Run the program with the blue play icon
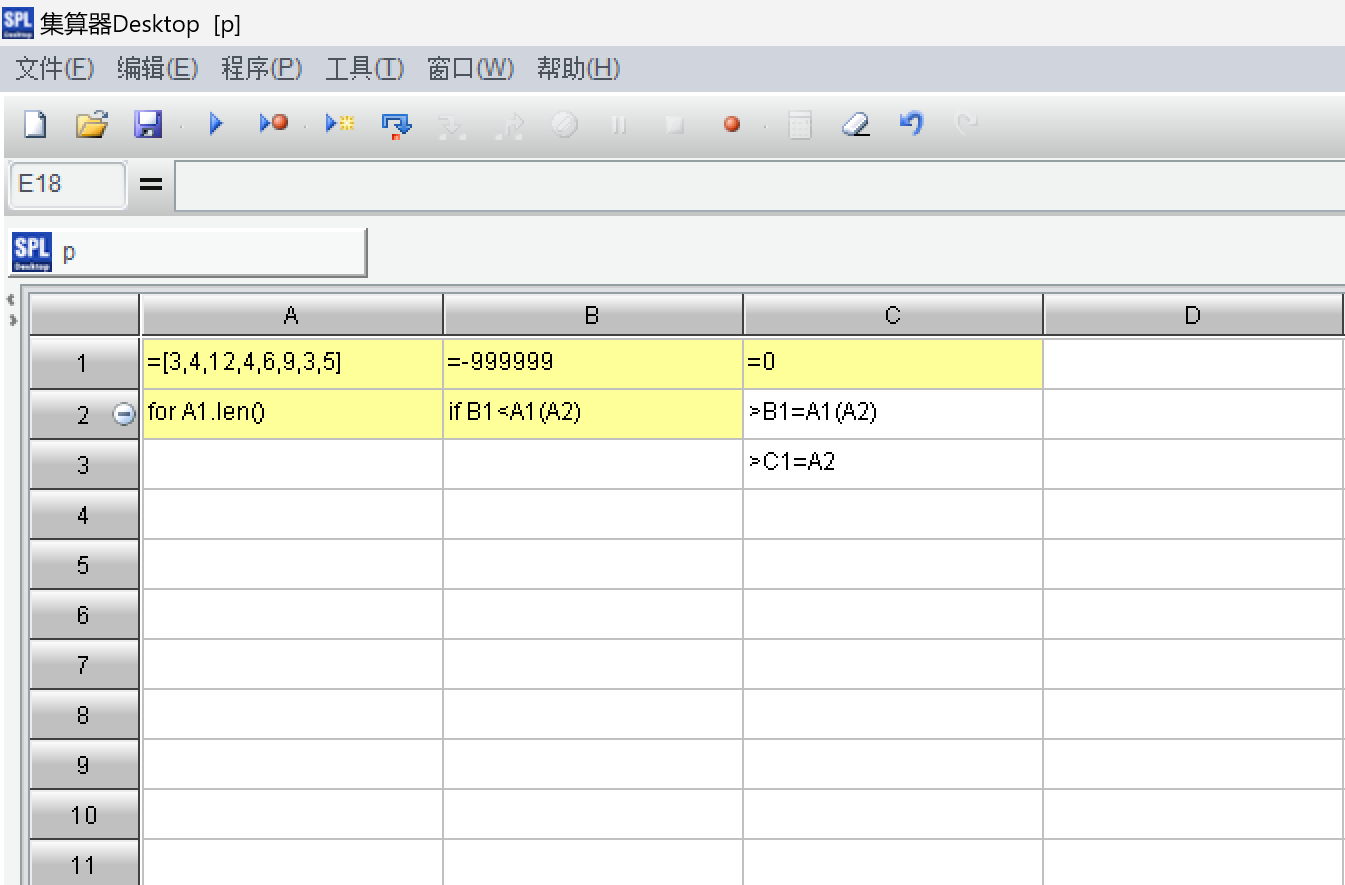This screenshot has height=885, width=1345. click(x=216, y=125)
